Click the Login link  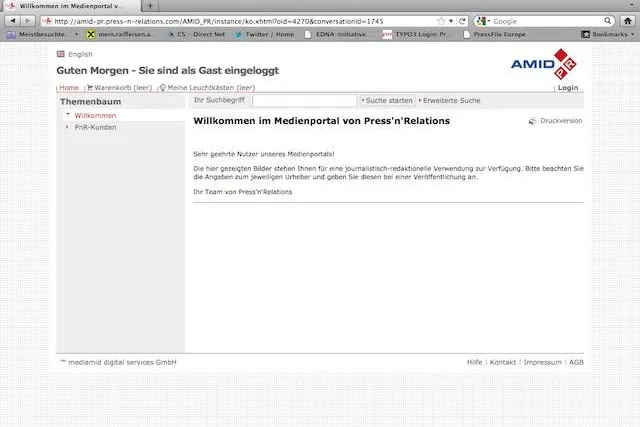point(568,88)
